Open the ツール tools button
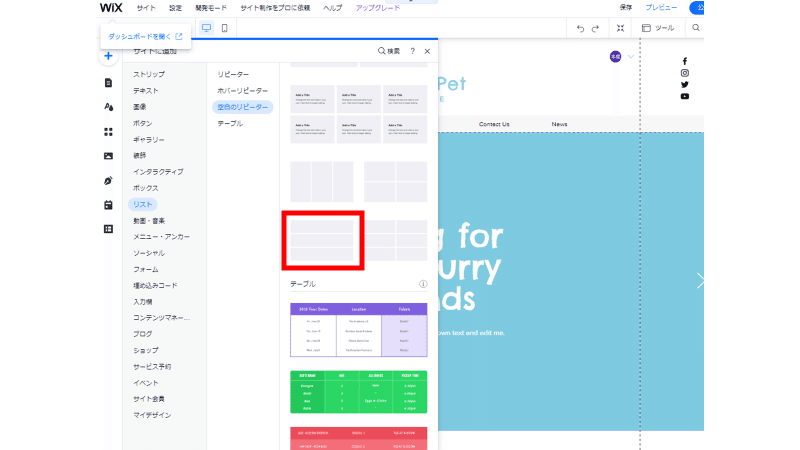 click(x=658, y=28)
